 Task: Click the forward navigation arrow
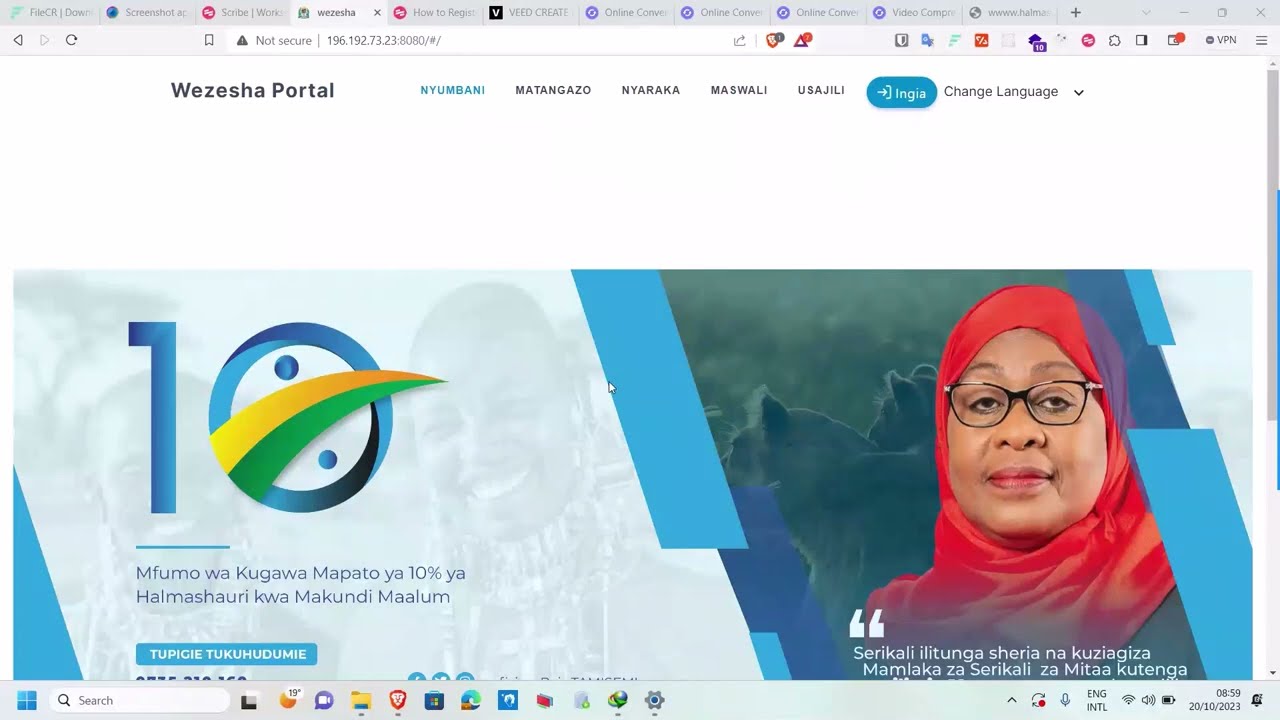[44, 40]
